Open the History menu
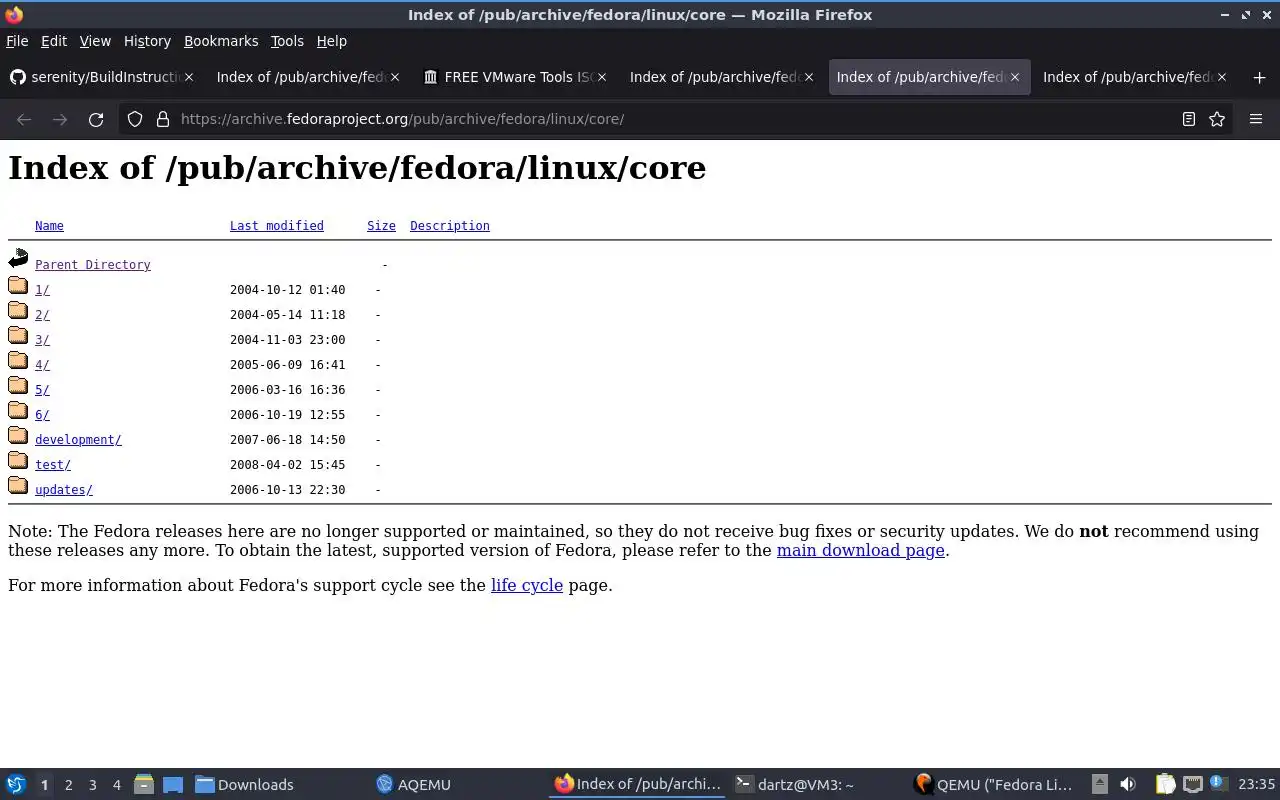This screenshot has height=800, width=1280. 147,41
